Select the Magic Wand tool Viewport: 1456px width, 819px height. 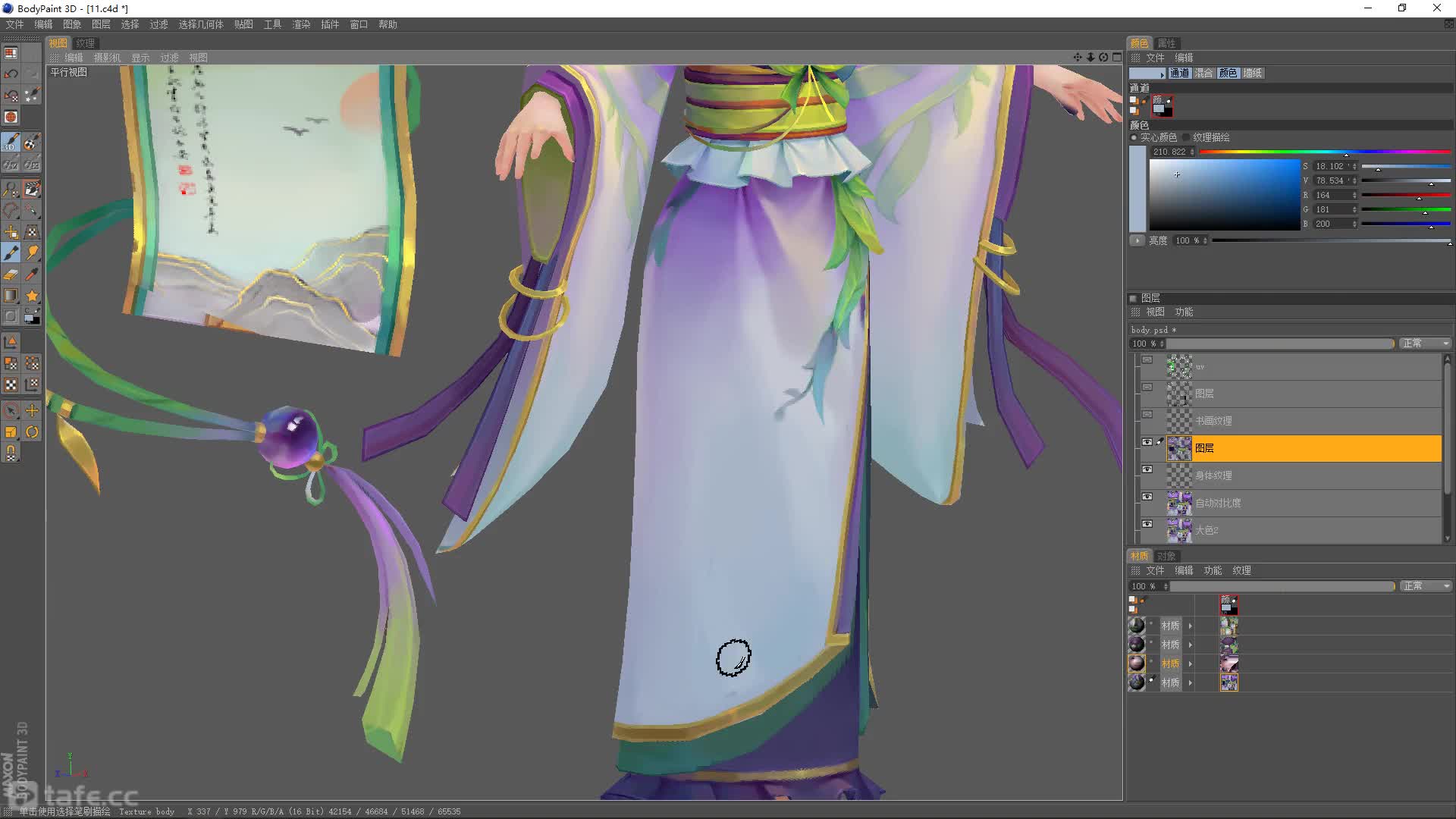(x=32, y=210)
